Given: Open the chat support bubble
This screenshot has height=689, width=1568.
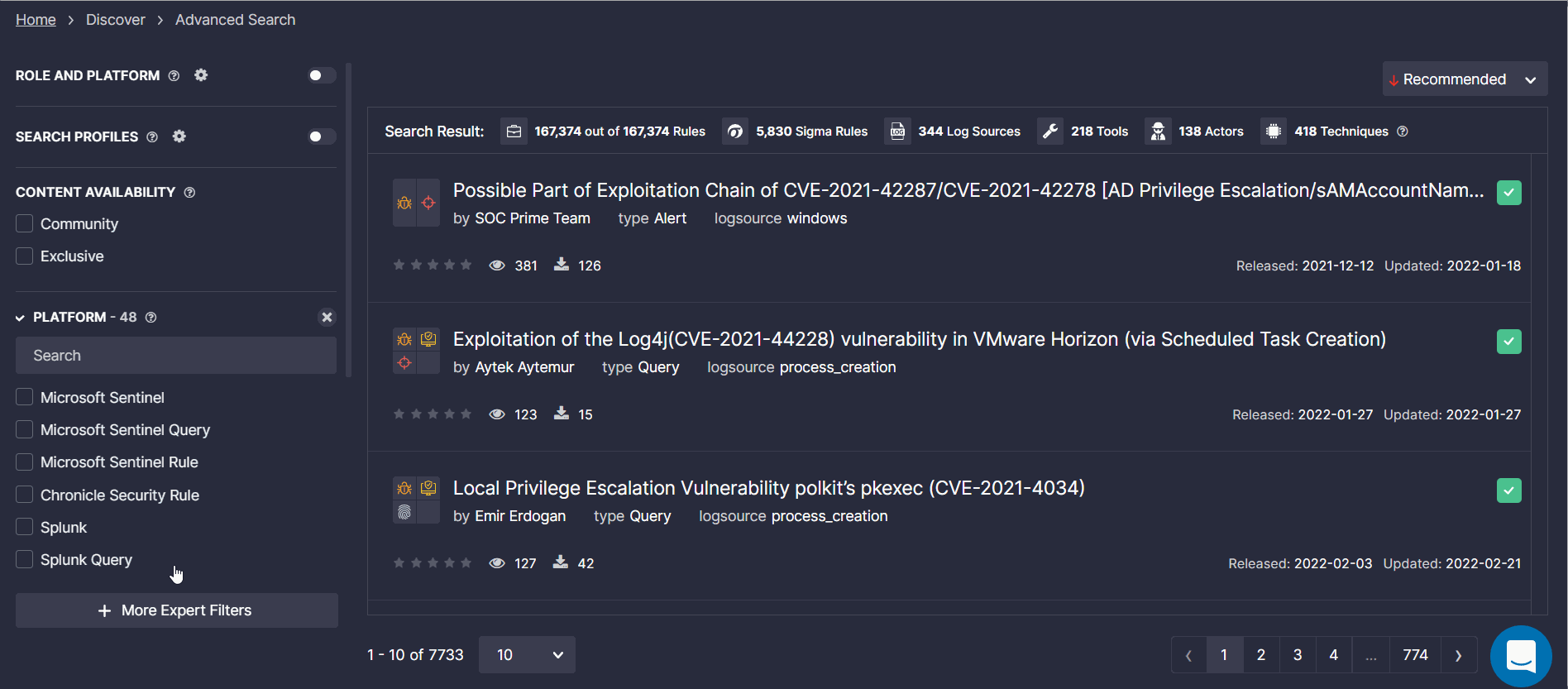Looking at the screenshot, I should click(x=1521, y=656).
